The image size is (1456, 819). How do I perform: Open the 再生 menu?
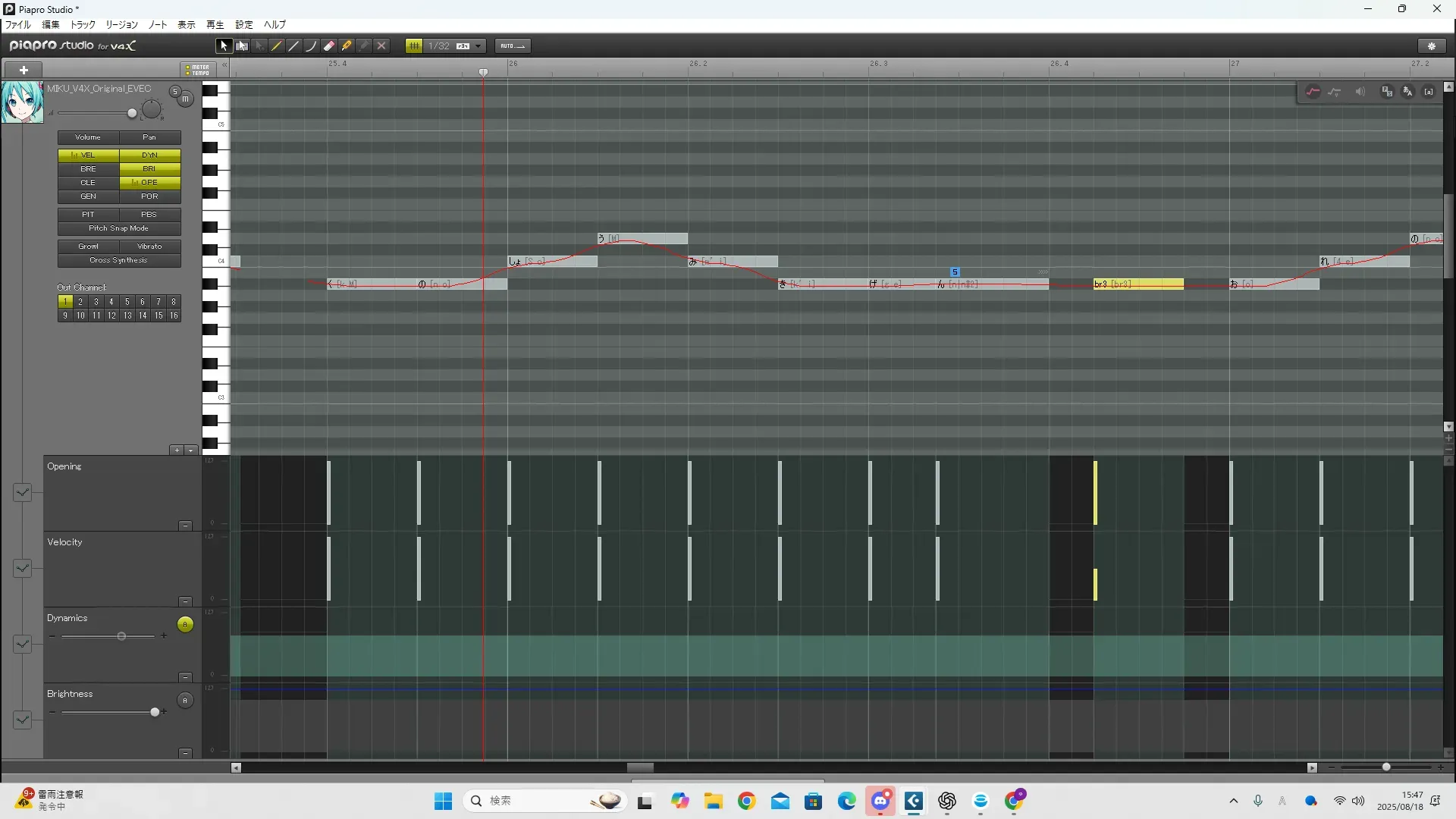(x=215, y=25)
